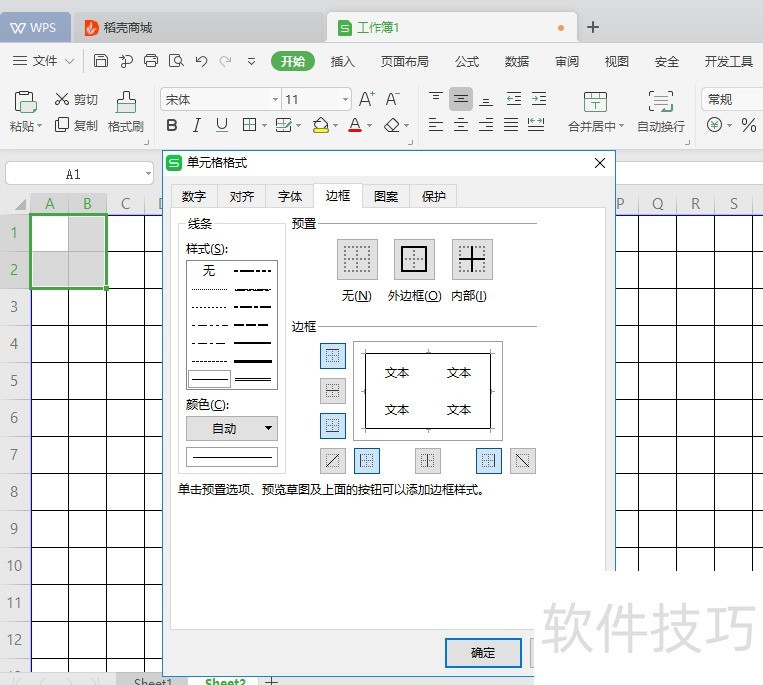This screenshot has height=685, width=763.
Task: Click the 剪切 (Cut) button
Action: click(76, 99)
